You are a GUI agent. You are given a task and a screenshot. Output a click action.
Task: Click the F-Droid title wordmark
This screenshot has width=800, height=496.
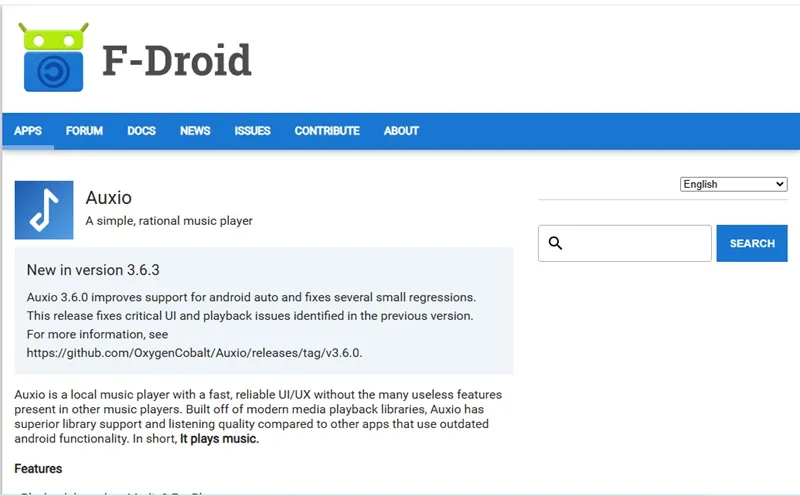pos(177,60)
